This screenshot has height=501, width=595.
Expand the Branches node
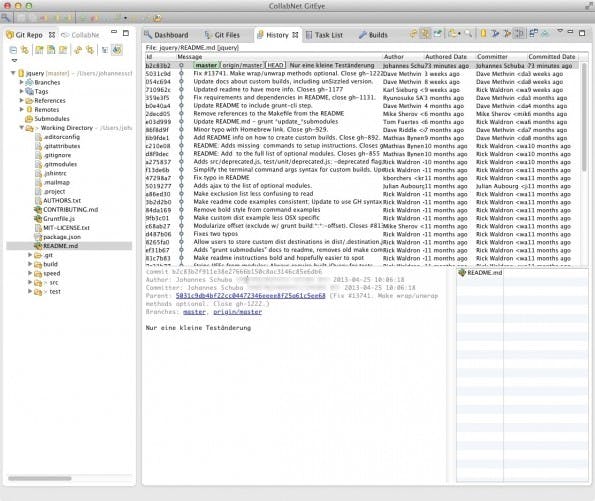click(22, 82)
